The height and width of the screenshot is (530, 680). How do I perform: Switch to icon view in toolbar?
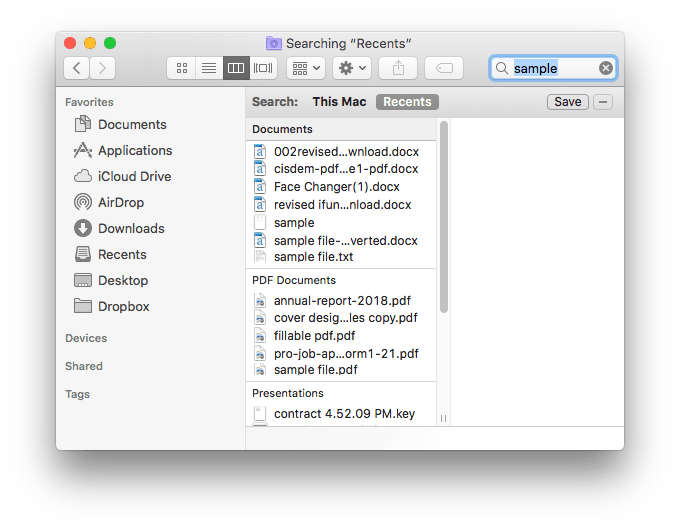click(181, 68)
